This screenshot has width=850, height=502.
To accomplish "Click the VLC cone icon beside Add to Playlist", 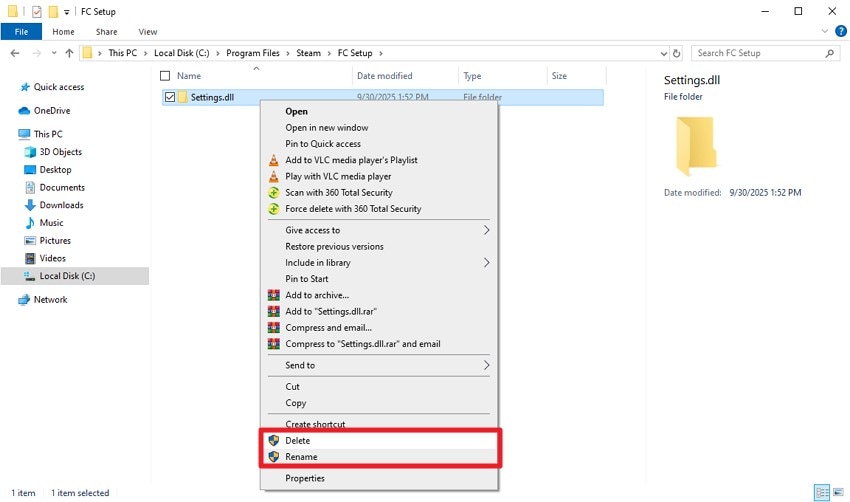I will pos(274,160).
